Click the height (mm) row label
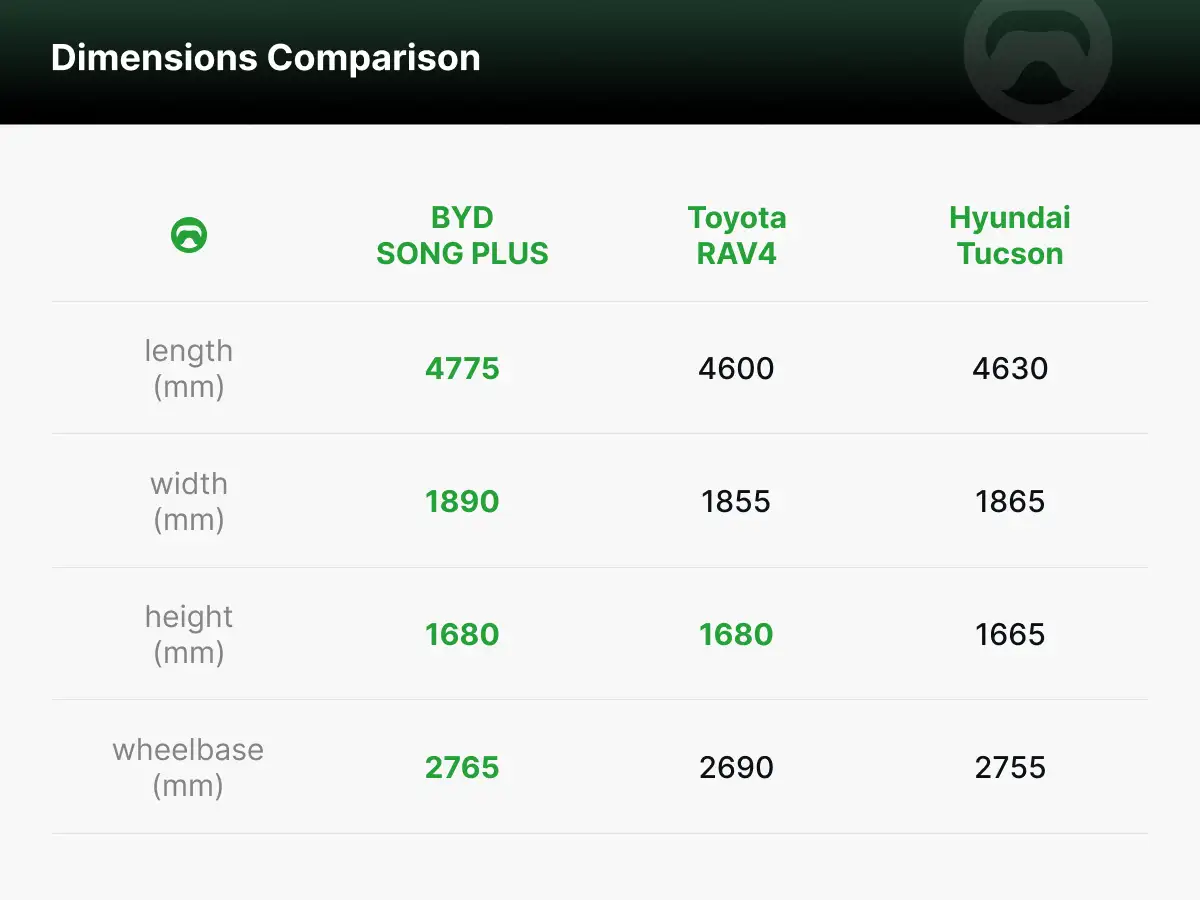 [189, 634]
